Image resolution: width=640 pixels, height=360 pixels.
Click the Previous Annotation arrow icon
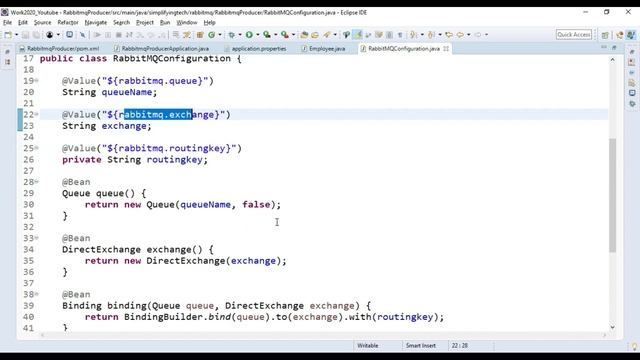pyautogui.click(x=431, y=35)
